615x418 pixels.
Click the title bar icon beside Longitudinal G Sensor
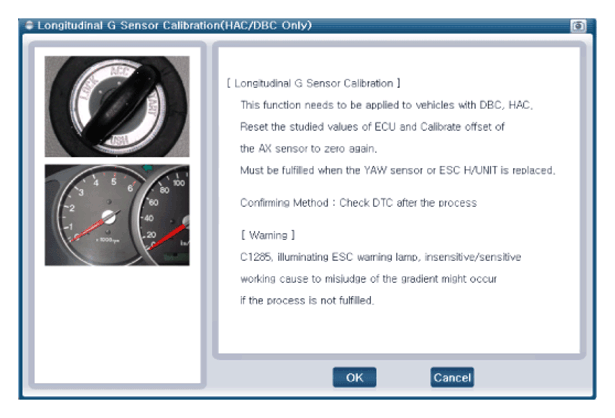pyautogui.click(x=29, y=25)
